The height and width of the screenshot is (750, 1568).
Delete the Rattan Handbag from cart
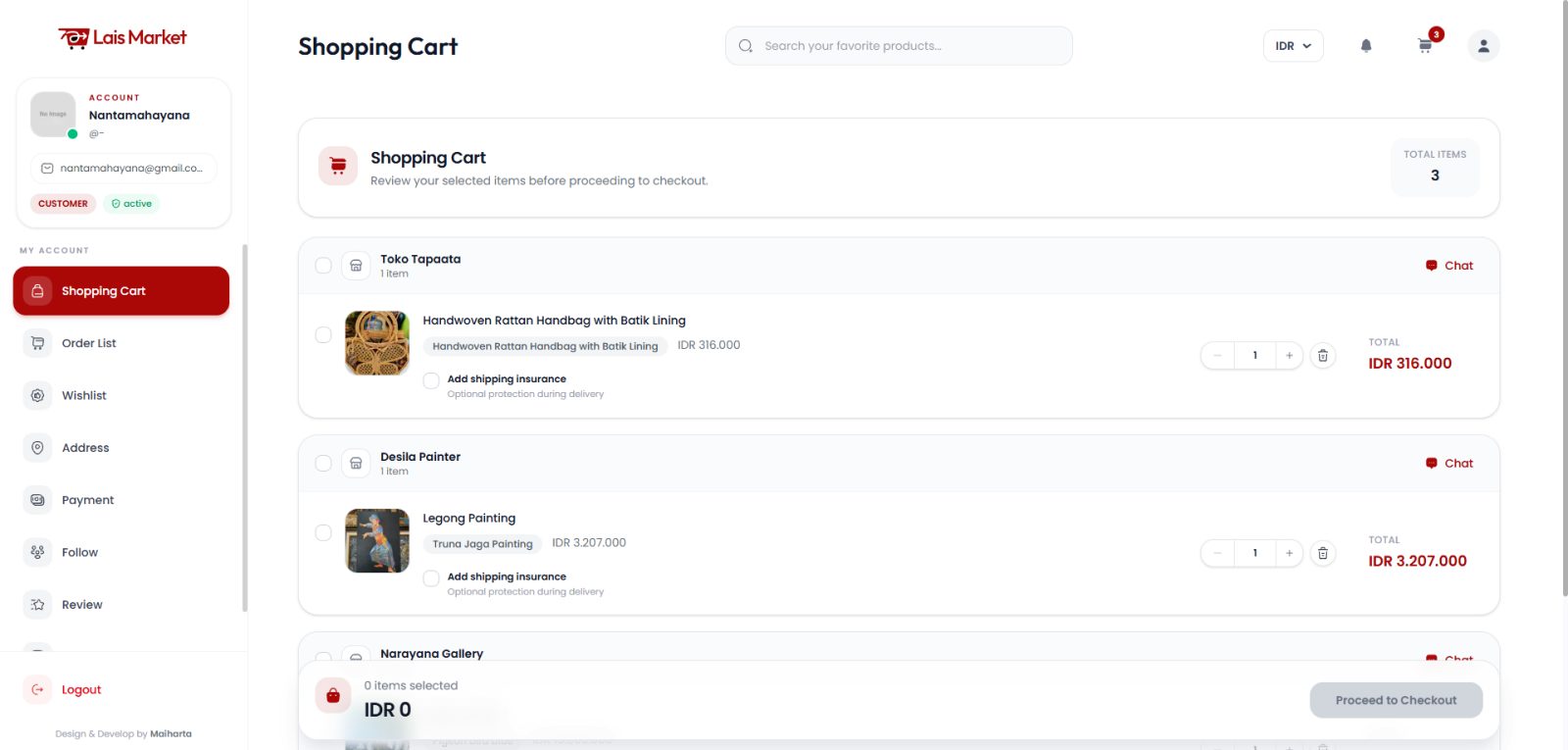tap(1323, 356)
